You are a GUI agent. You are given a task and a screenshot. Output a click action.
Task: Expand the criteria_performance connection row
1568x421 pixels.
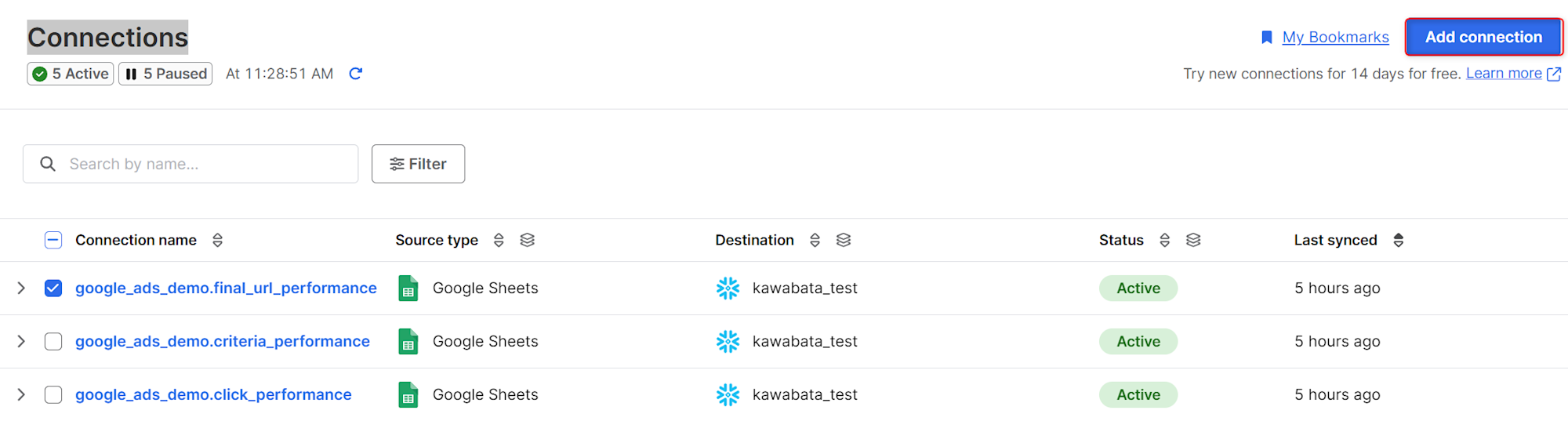point(21,342)
